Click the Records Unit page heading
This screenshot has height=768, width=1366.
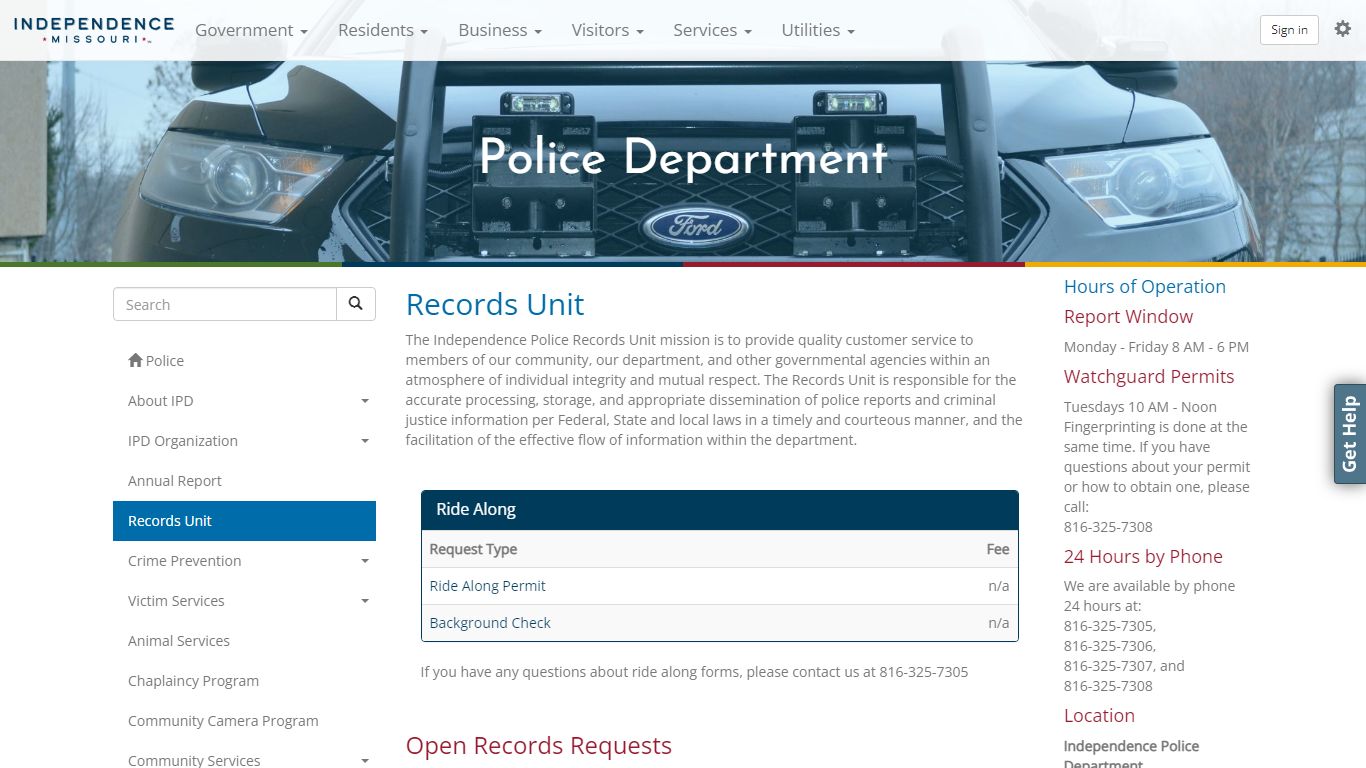pyautogui.click(x=495, y=304)
